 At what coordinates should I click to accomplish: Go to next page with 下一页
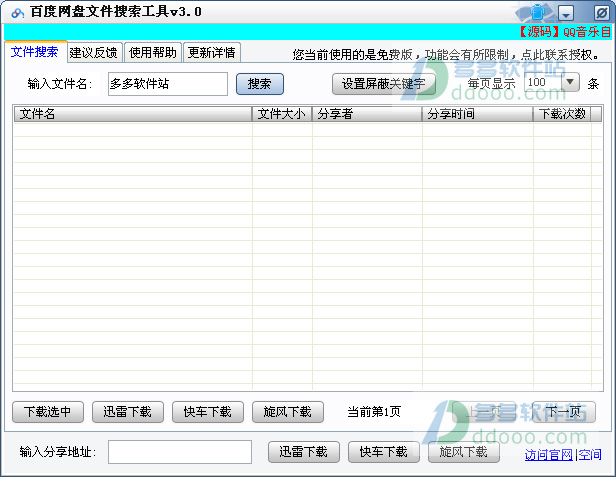[x=564, y=412]
